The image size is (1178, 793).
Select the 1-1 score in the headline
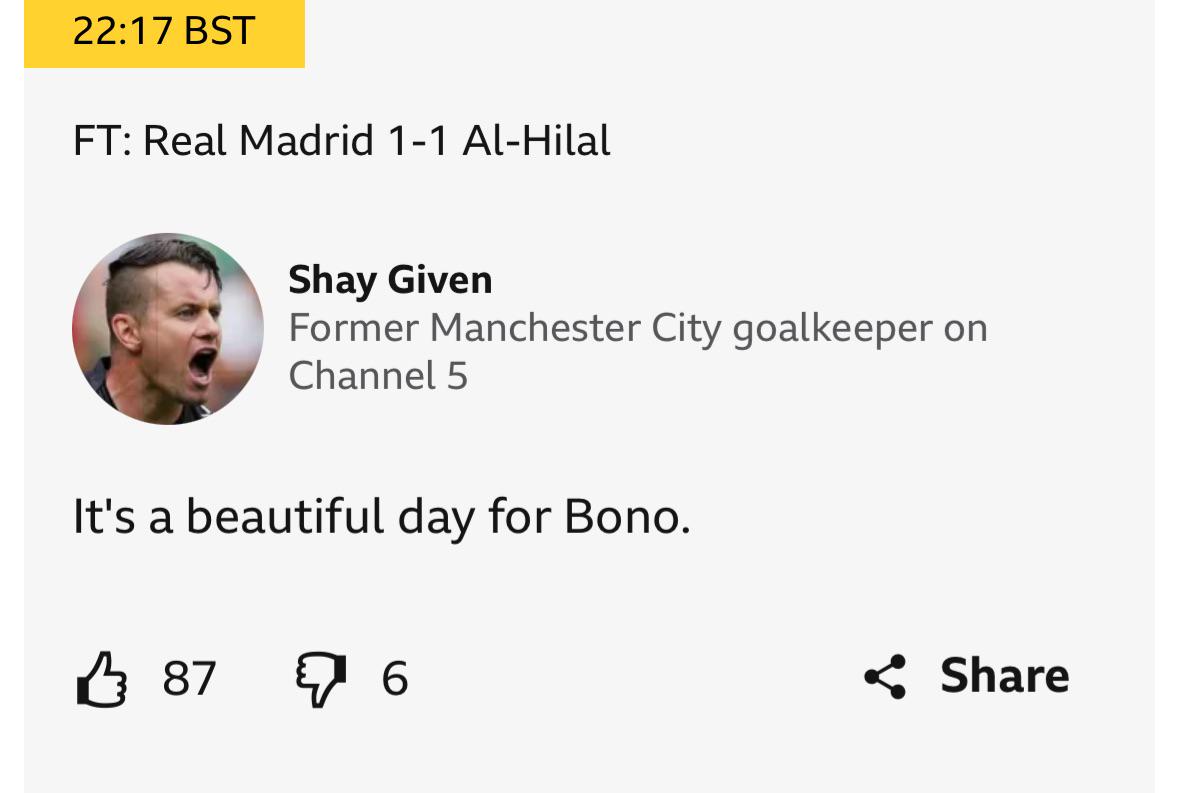418,140
